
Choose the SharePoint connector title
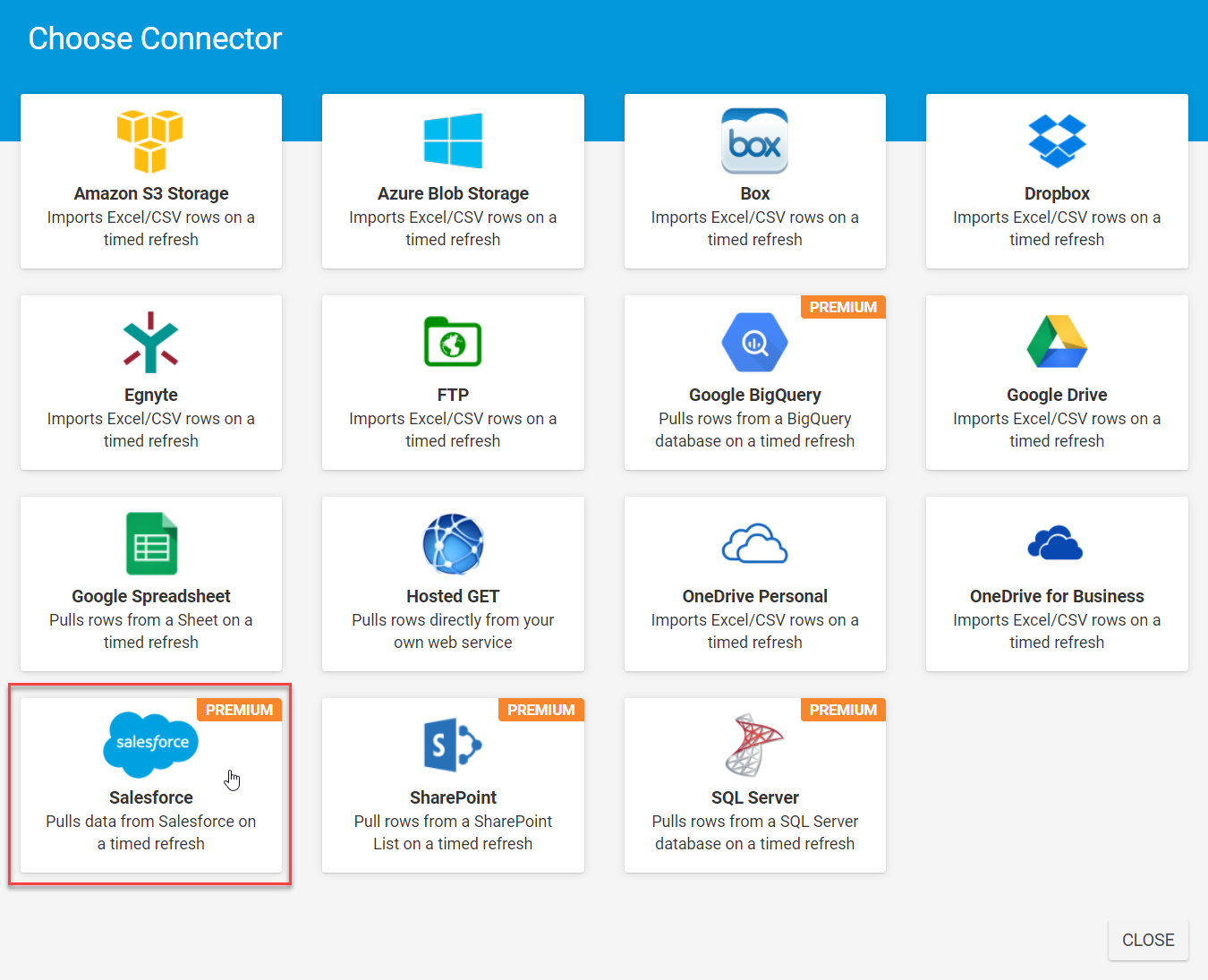point(453,797)
